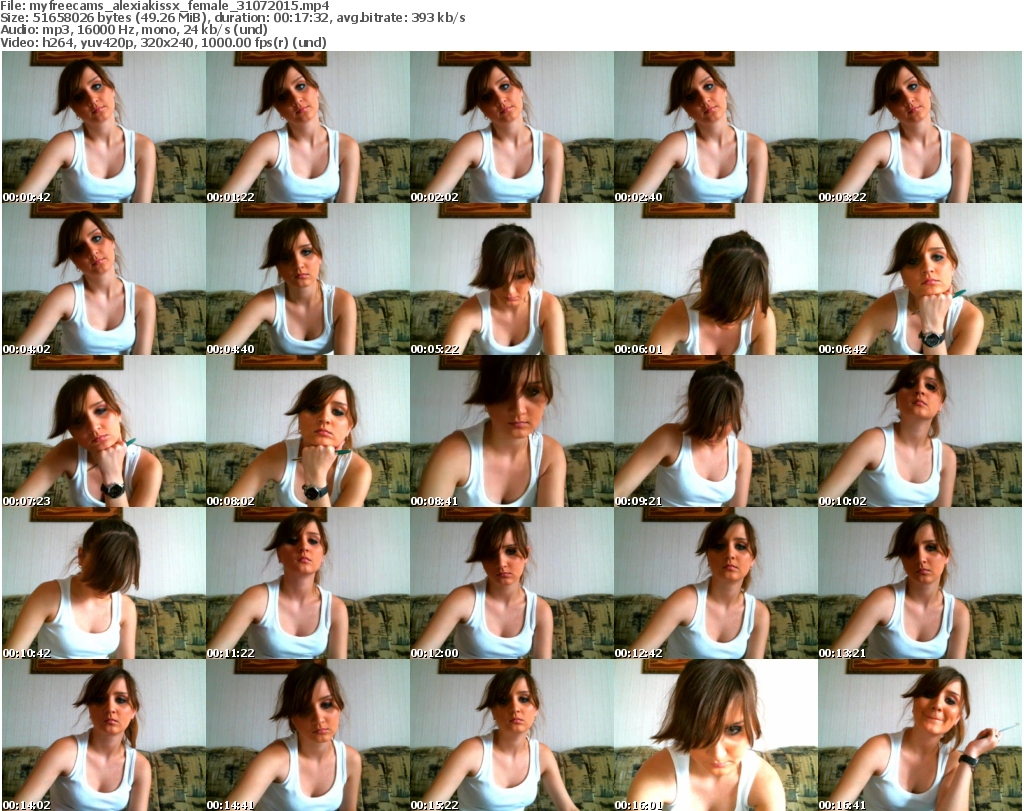1024x811 pixels.
Task: Click the "avg.bitrate: 393 kb/s" text
Action: [x=401, y=18]
